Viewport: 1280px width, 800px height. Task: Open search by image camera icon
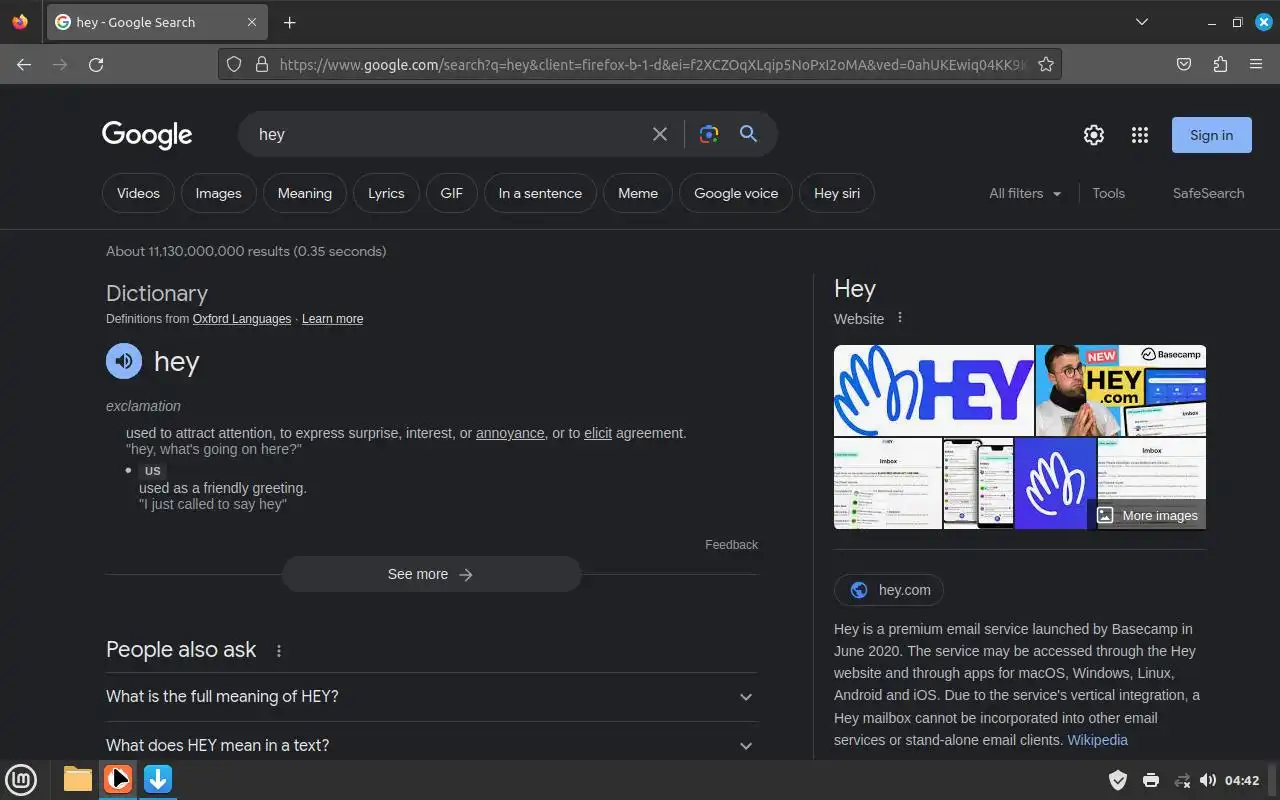pyautogui.click(x=709, y=134)
